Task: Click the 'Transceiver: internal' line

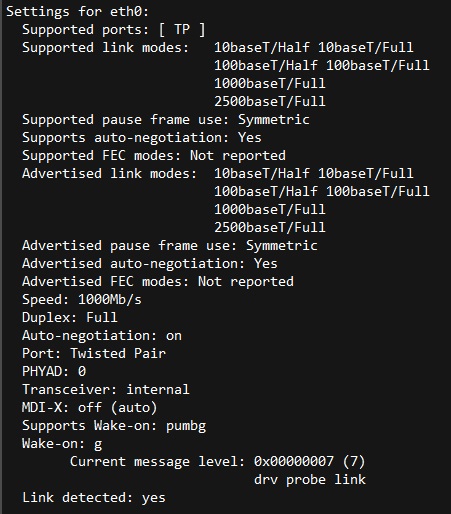Action: coord(106,390)
